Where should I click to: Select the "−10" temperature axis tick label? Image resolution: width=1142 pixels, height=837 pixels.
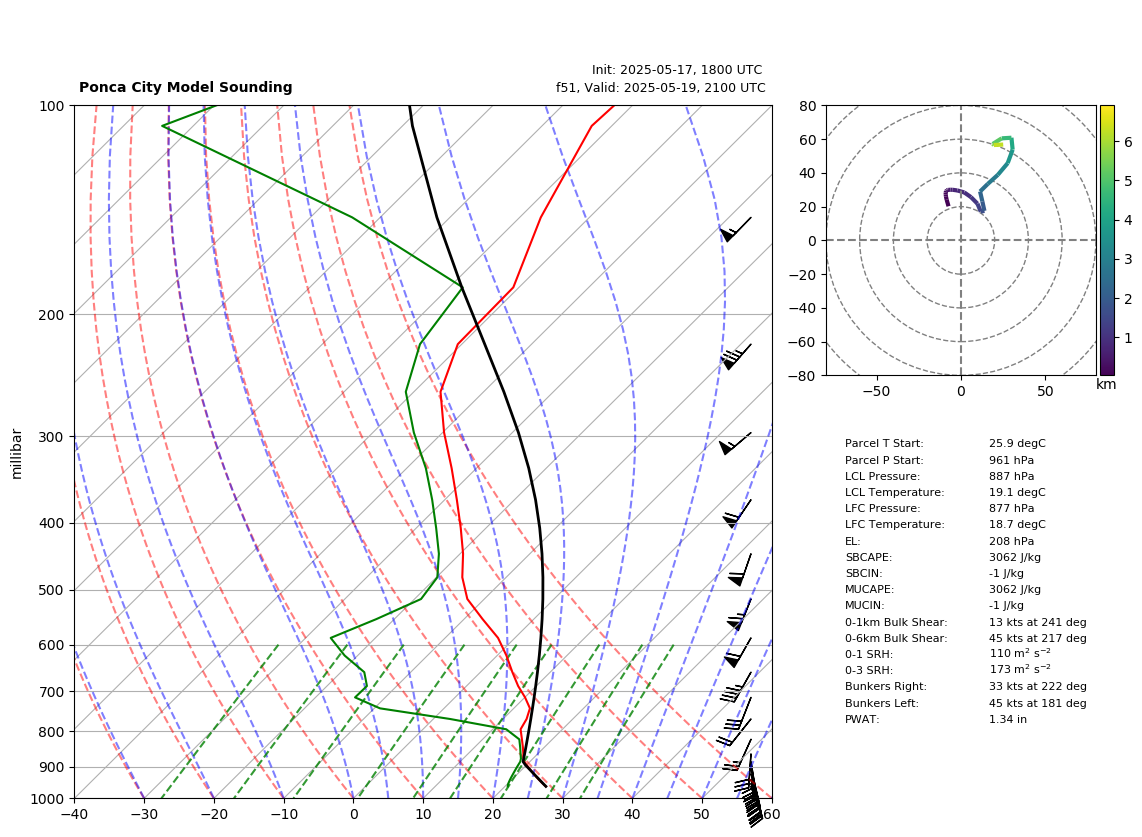[283, 814]
